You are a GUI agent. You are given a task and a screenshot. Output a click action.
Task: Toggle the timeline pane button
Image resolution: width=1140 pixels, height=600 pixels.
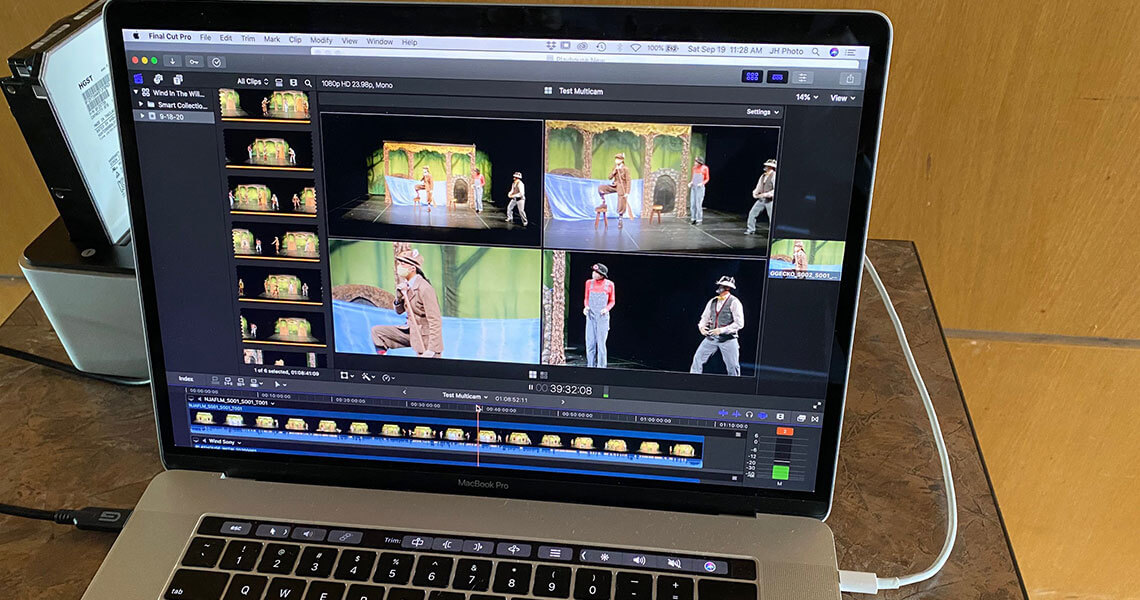(776, 77)
